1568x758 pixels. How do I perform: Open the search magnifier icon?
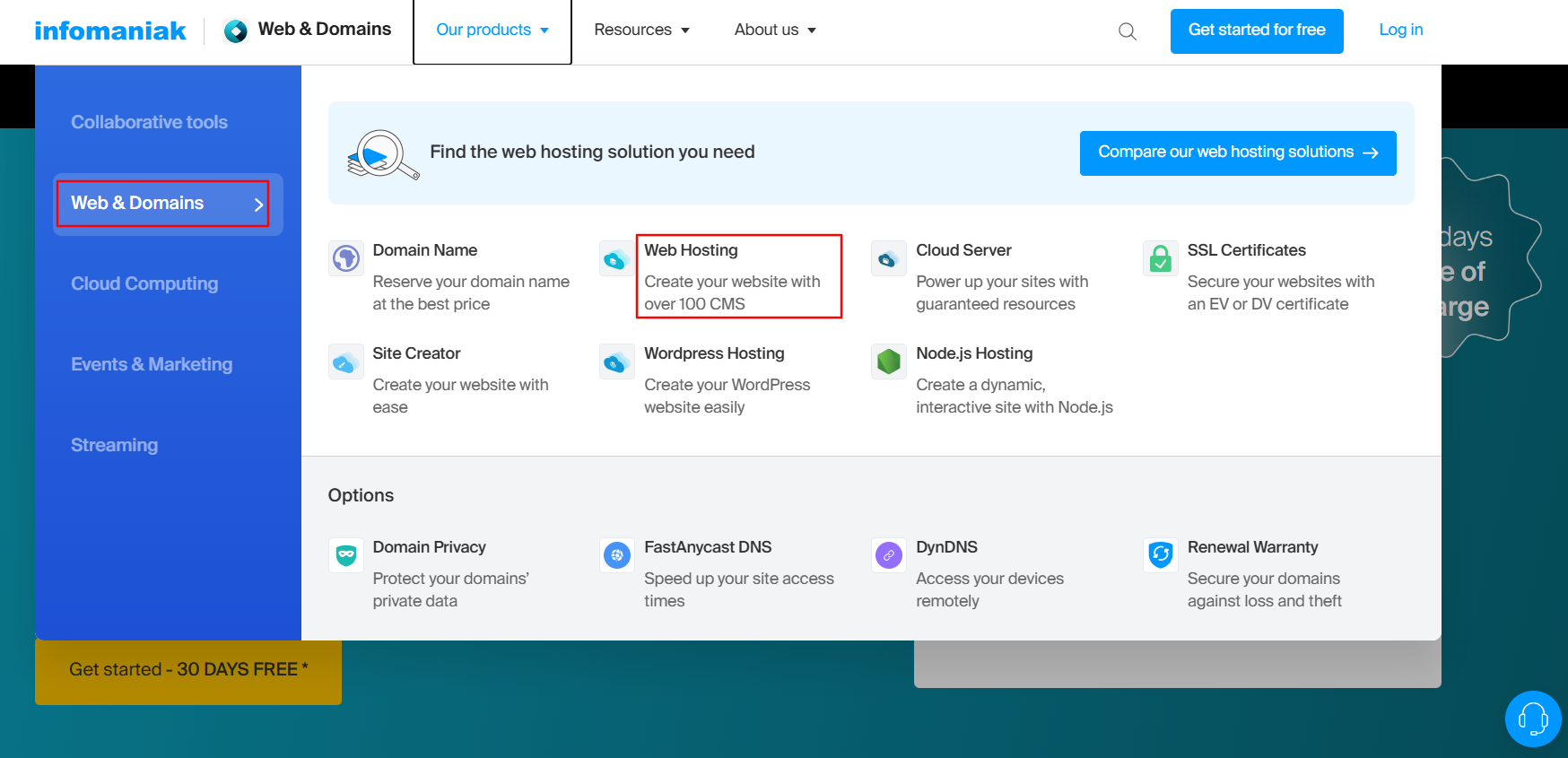(x=1128, y=32)
